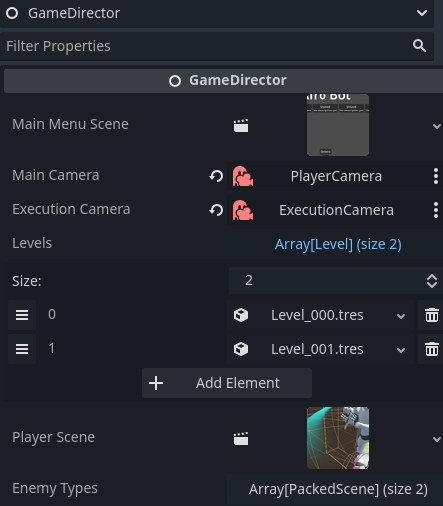Screen dimensions: 443x506
Task: Open the GameDirector node dropdown at top
Action: [x=422, y=13]
